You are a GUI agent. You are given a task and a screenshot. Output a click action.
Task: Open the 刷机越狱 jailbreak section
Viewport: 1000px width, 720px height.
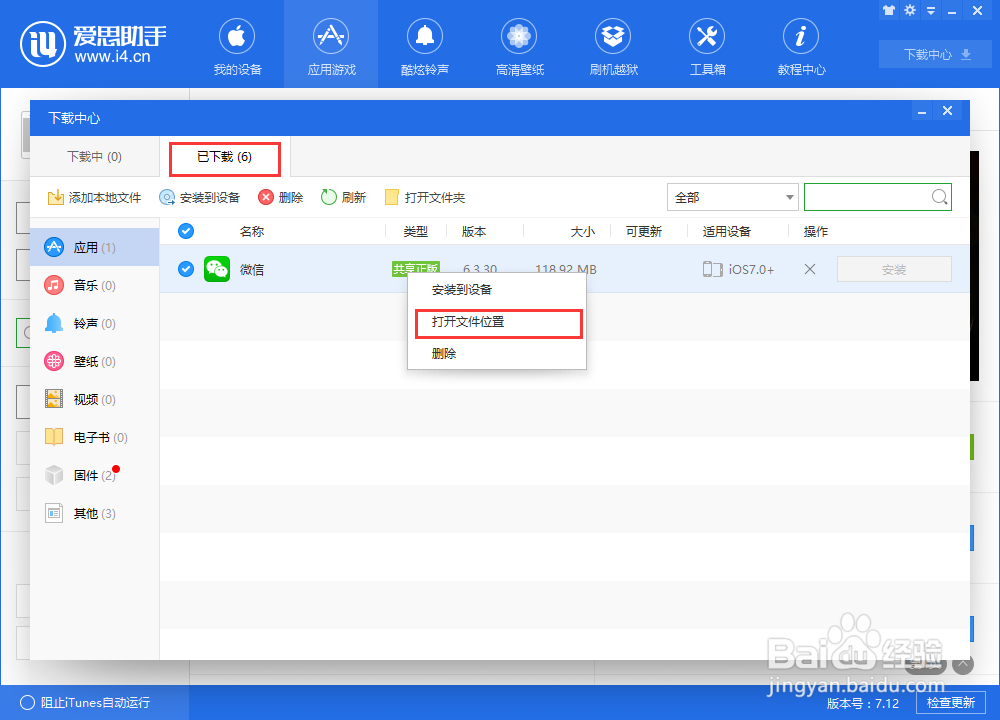[x=613, y=45]
